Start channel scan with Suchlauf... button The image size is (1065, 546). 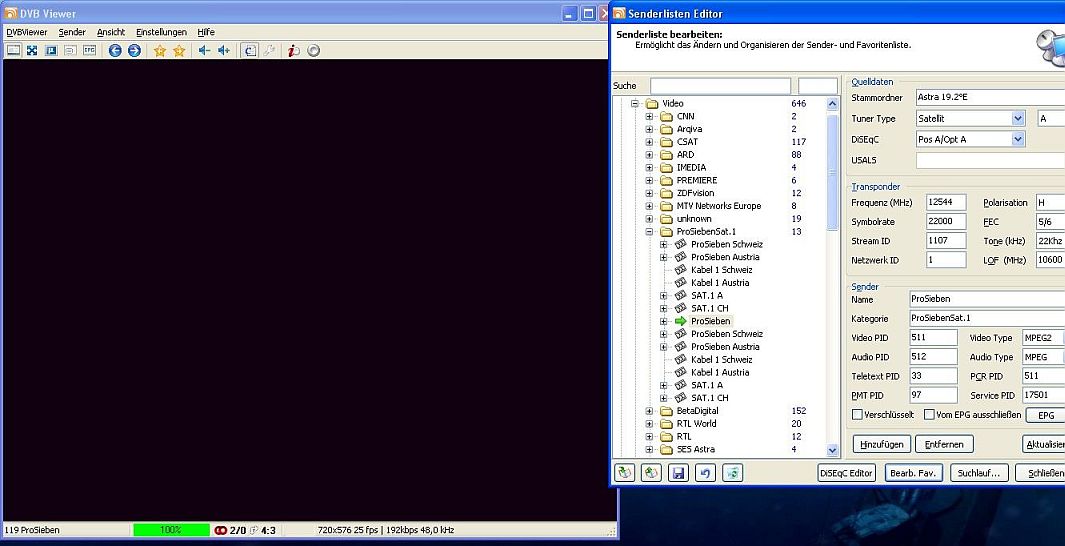(x=979, y=473)
